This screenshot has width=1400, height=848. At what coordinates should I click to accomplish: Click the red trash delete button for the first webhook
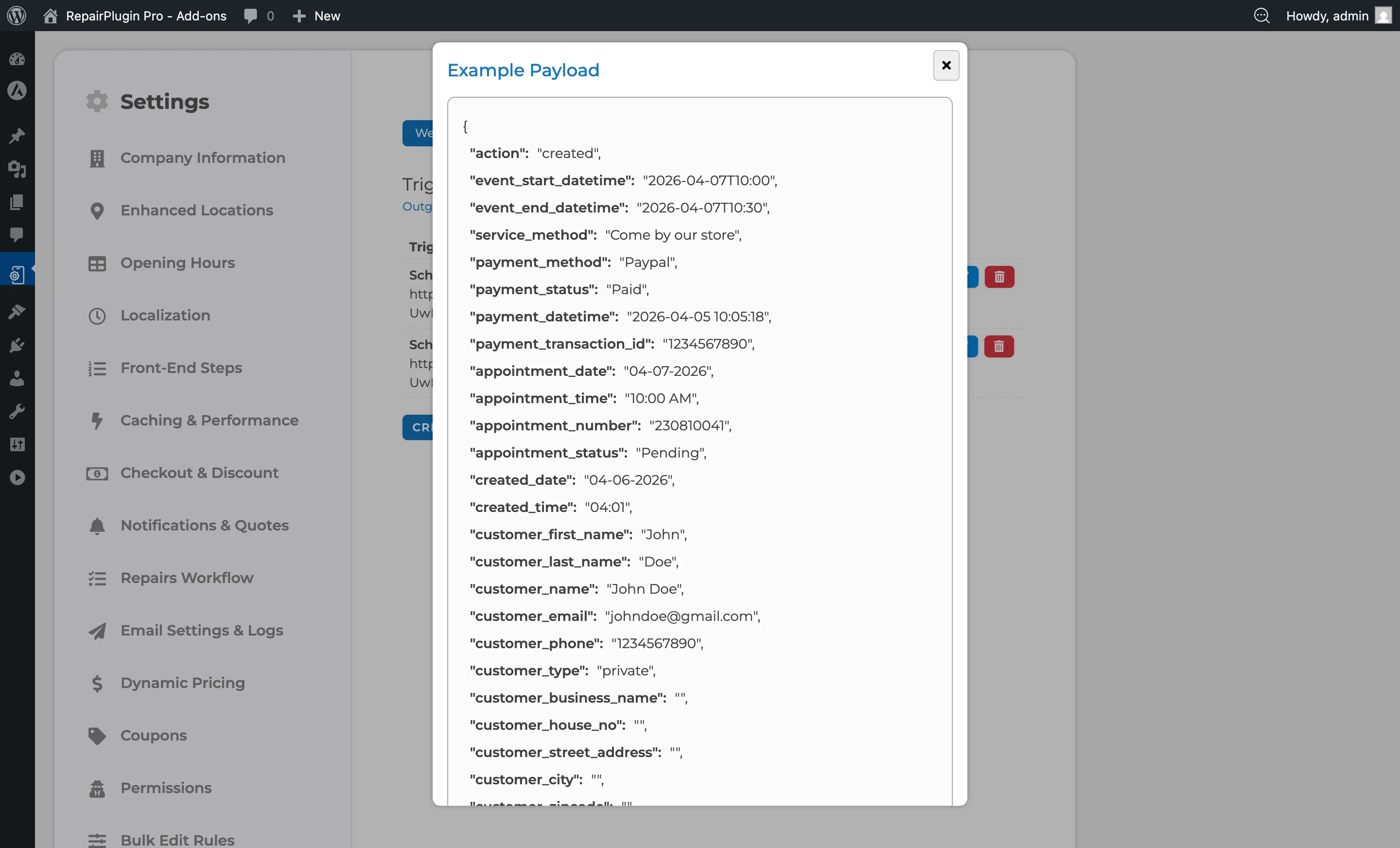pyautogui.click(x=999, y=277)
